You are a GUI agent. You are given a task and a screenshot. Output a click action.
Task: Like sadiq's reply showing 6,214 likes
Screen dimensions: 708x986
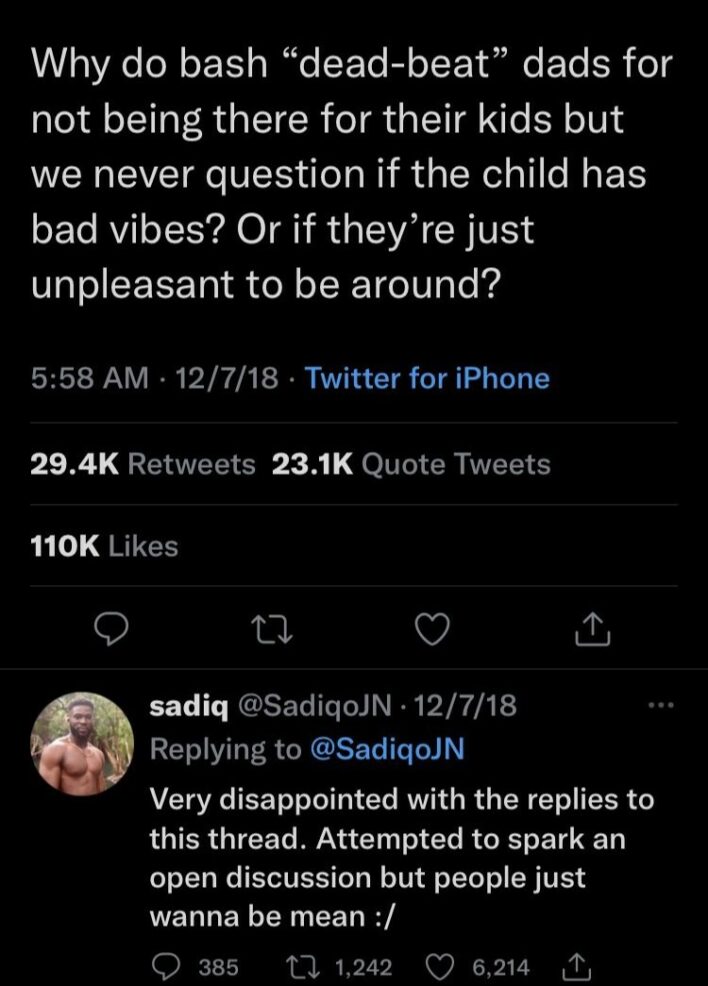click(x=438, y=966)
